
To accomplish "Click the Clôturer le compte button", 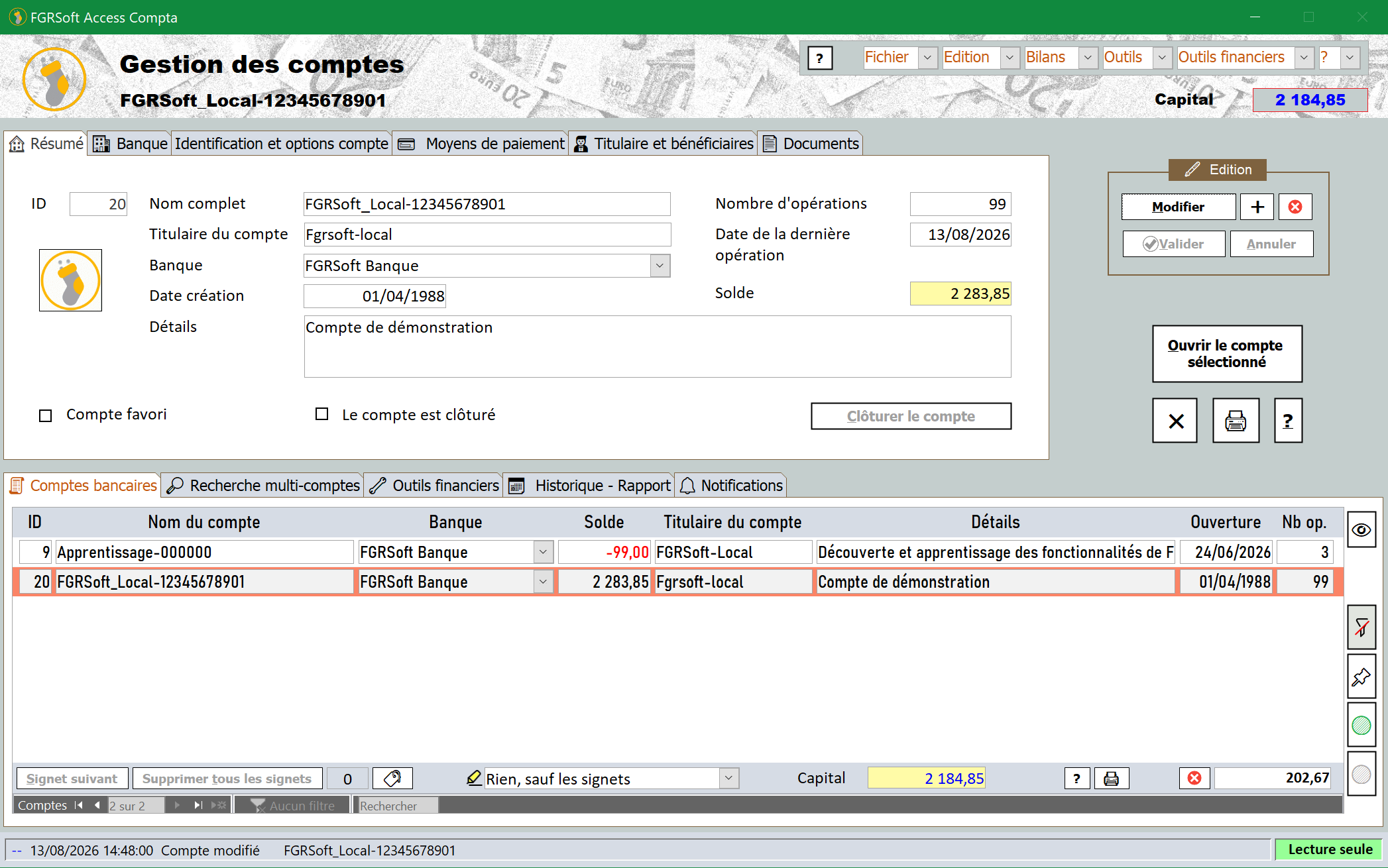I will pyautogui.click(x=911, y=416).
